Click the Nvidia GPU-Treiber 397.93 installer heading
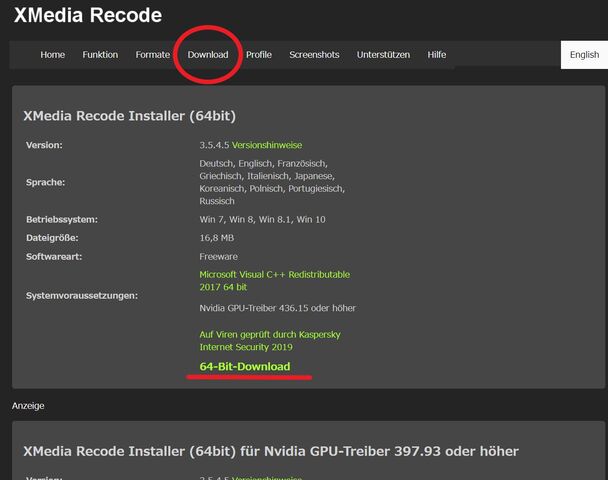Image resolution: width=608 pixels, height=480 pixels. tap(271, 451)
